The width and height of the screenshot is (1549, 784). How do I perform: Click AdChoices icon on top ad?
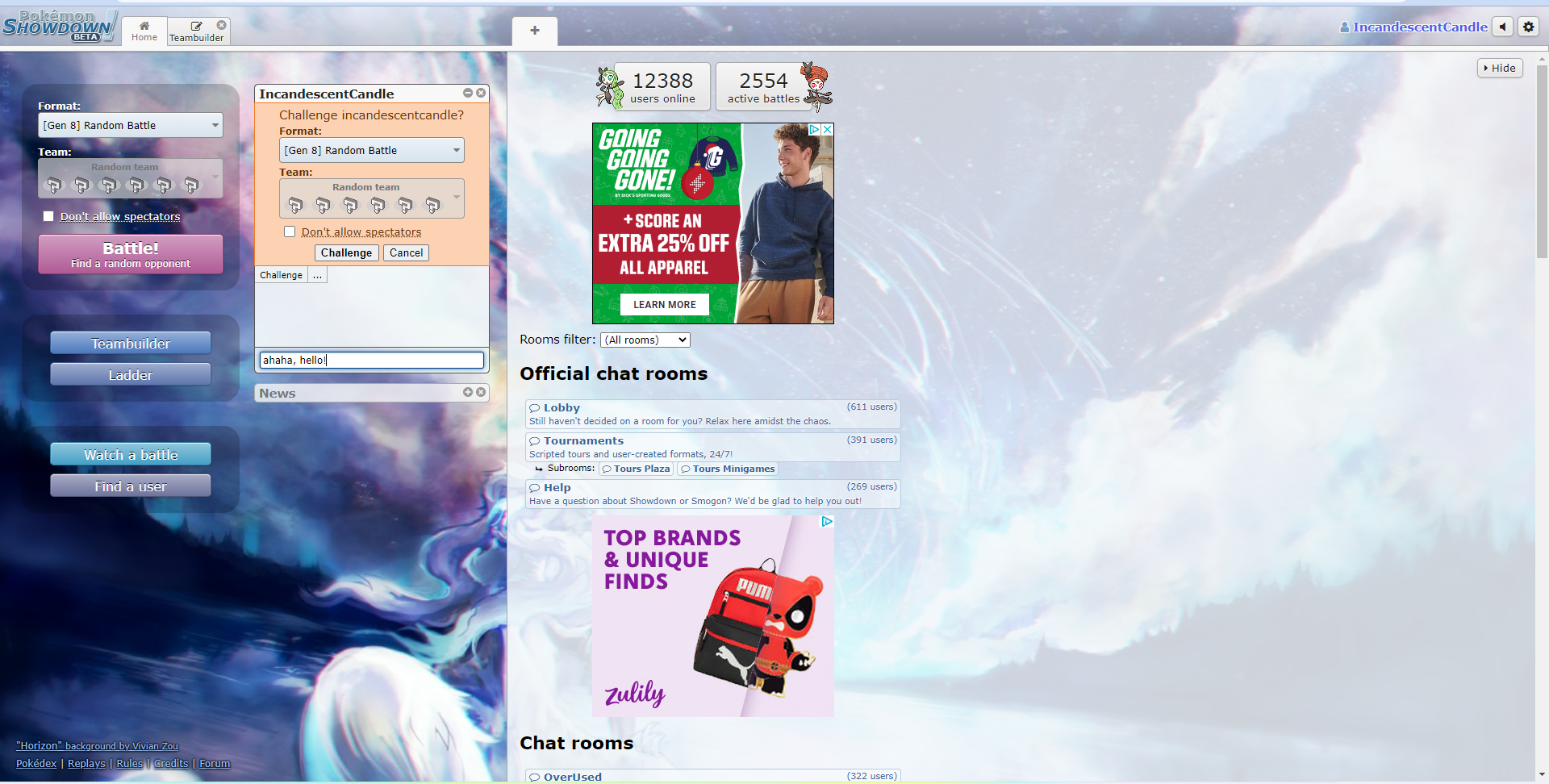pos(815,129)
